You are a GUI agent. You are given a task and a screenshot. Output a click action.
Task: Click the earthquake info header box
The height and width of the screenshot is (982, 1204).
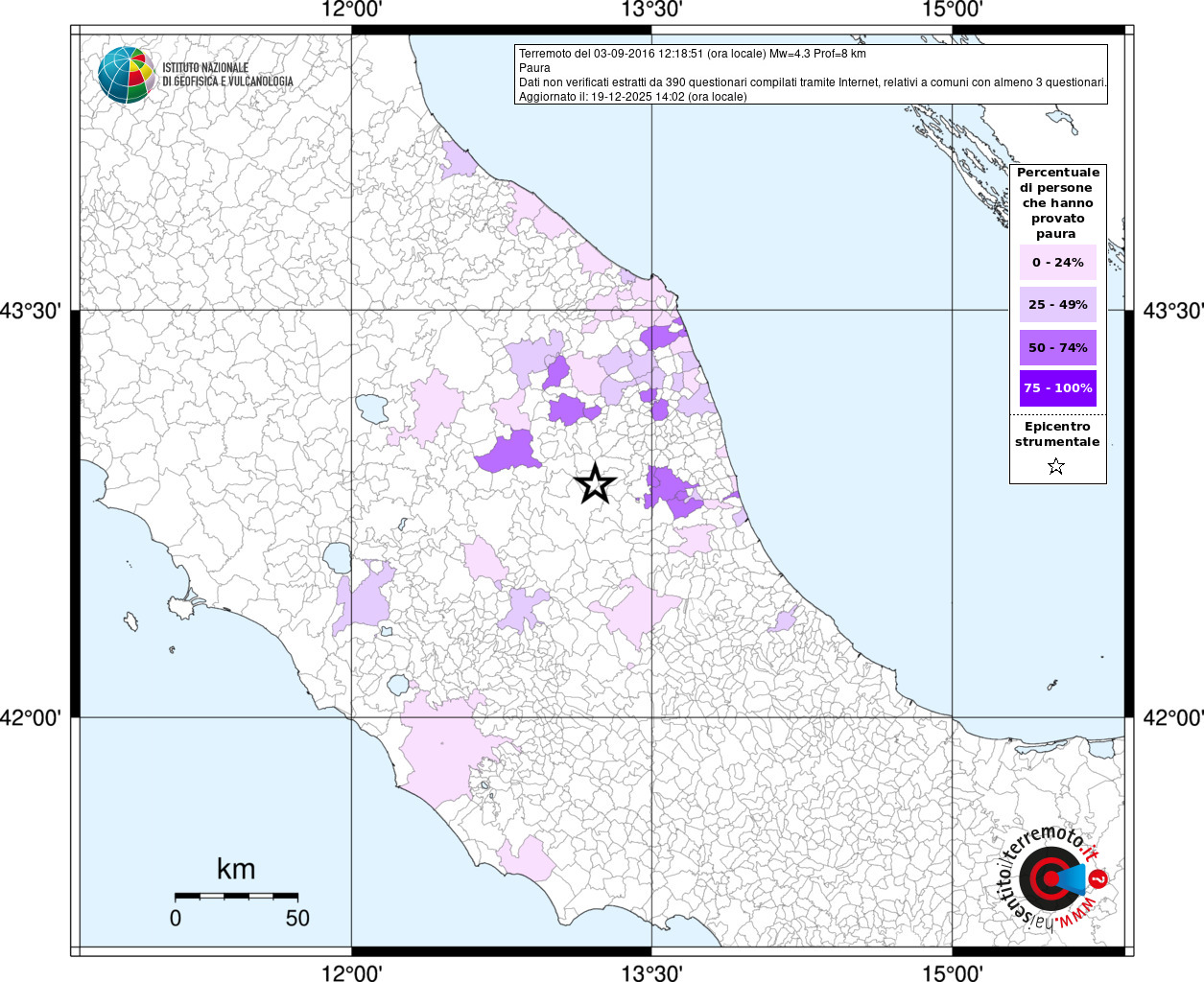[x=811, y=75]
